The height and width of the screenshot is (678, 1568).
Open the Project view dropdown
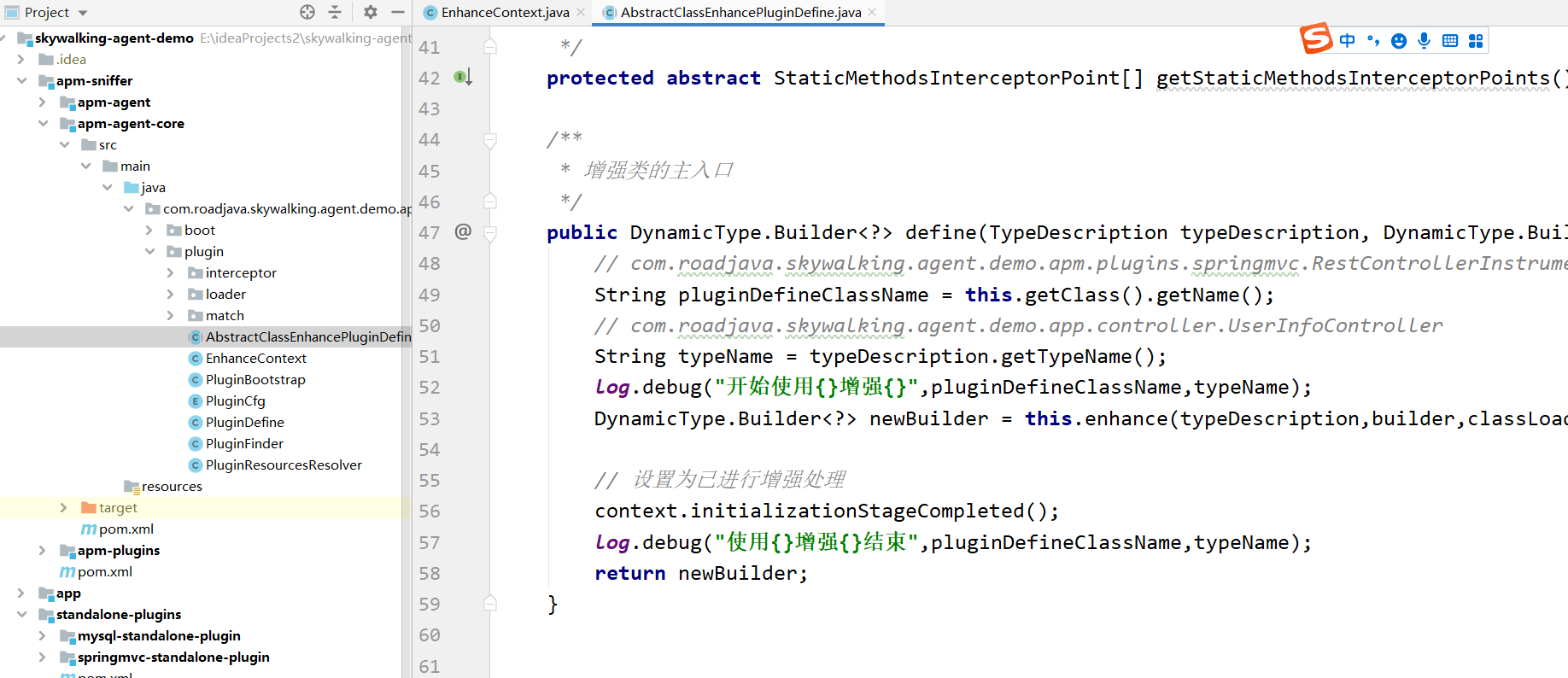pos(83,13)
